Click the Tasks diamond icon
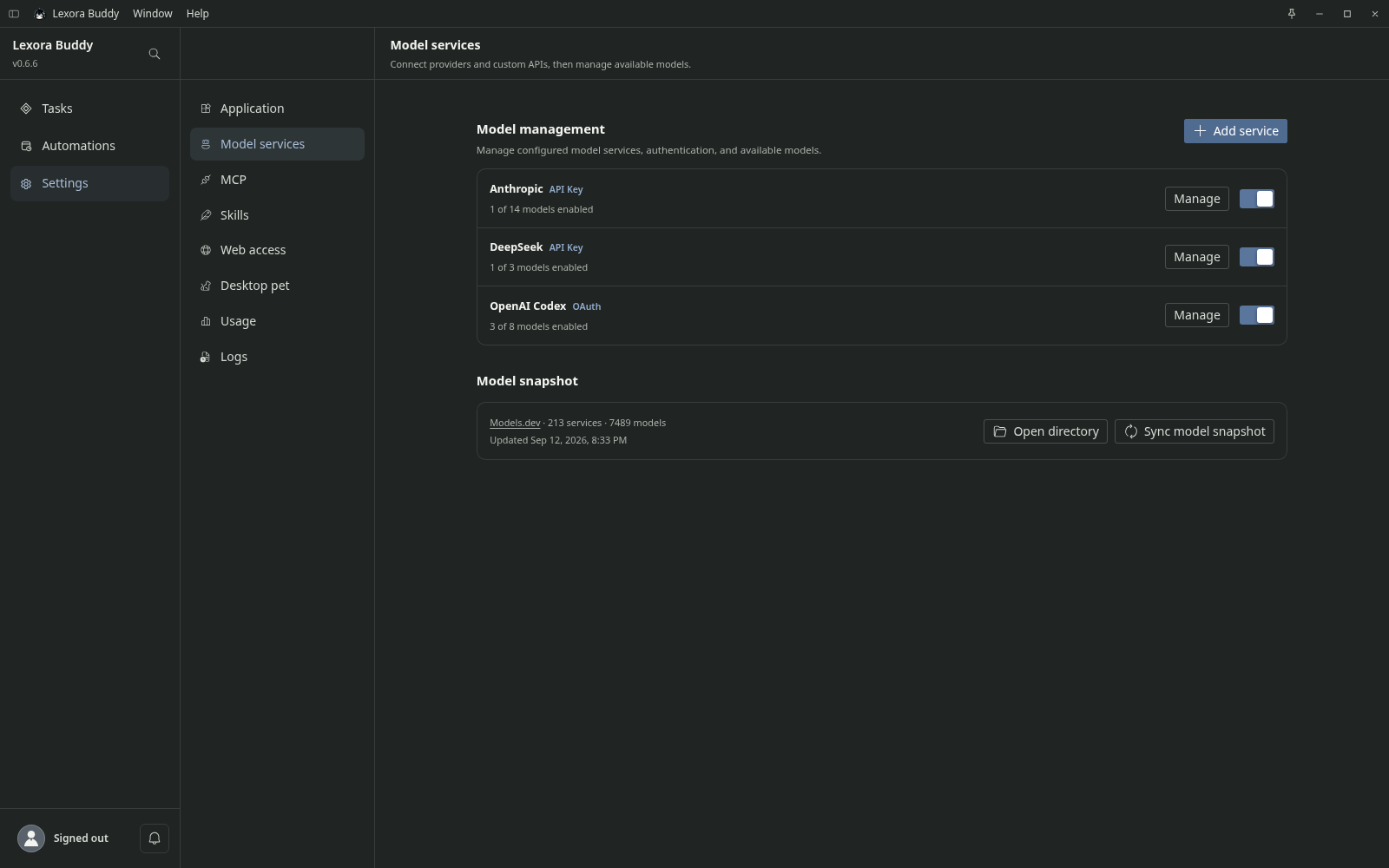Viewport: 1389px width, 868px height. (x=26, y=108)
